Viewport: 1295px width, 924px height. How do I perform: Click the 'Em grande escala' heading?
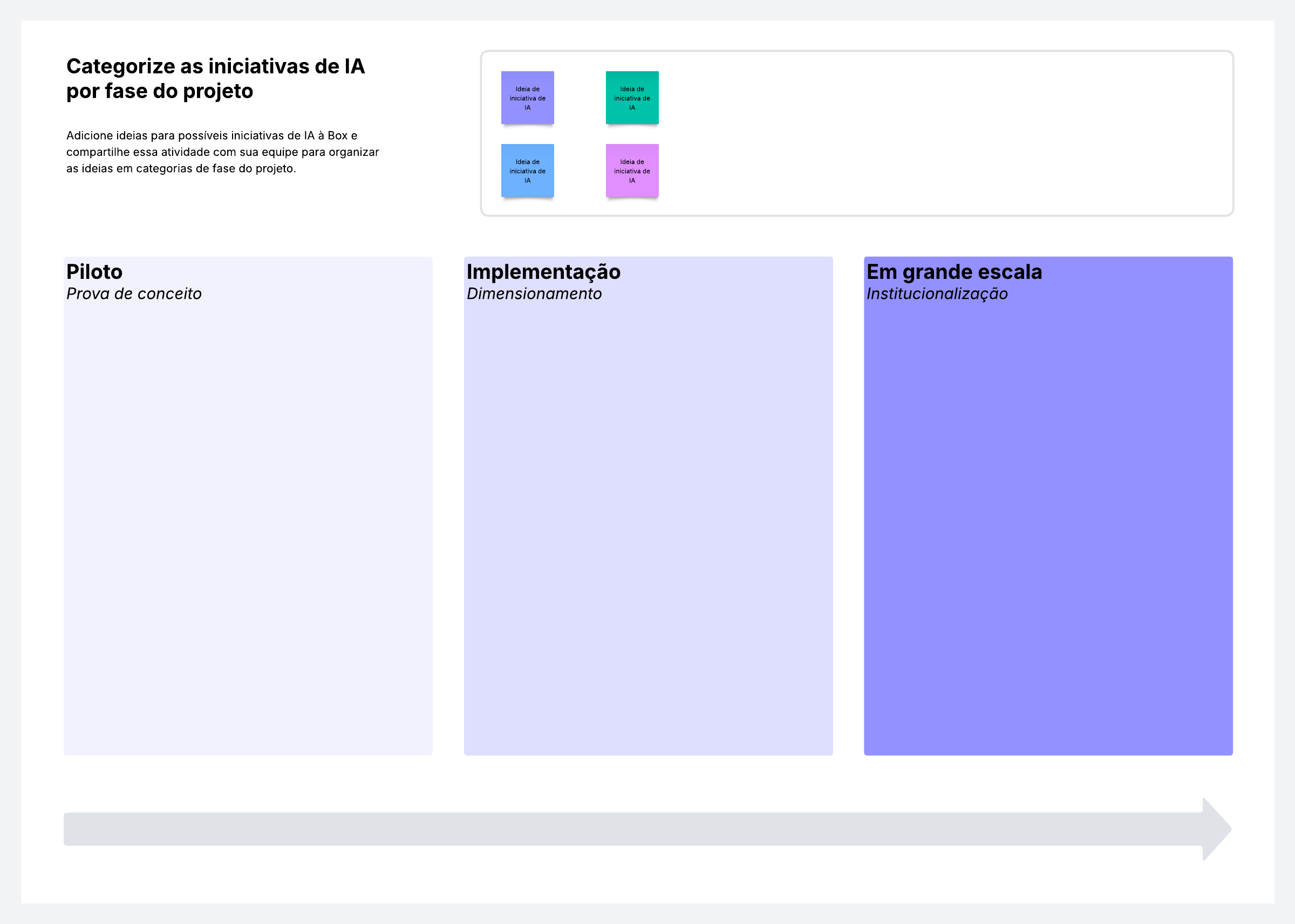coord(953,272)
